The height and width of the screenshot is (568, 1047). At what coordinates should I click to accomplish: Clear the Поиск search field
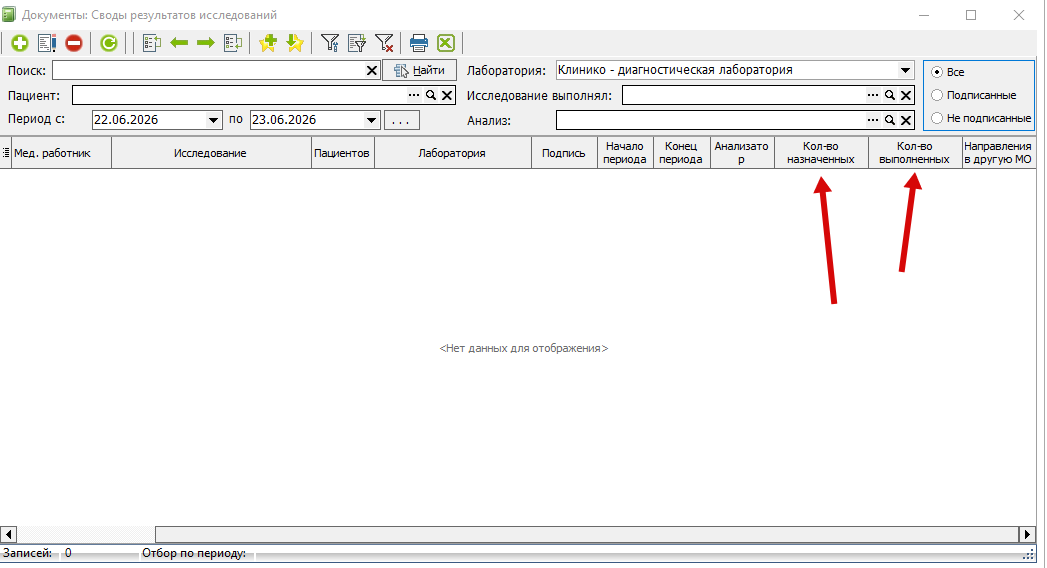pos(372,70)
